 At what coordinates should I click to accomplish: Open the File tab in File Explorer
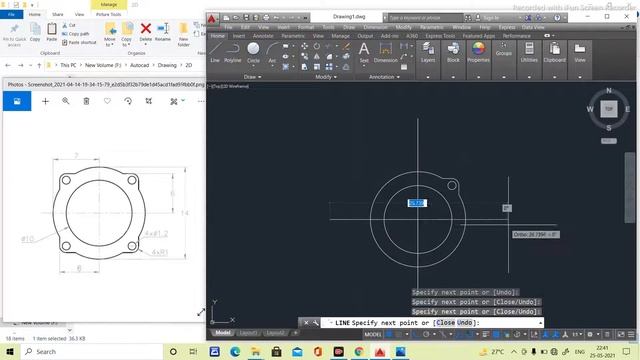(x=11, y=14)
